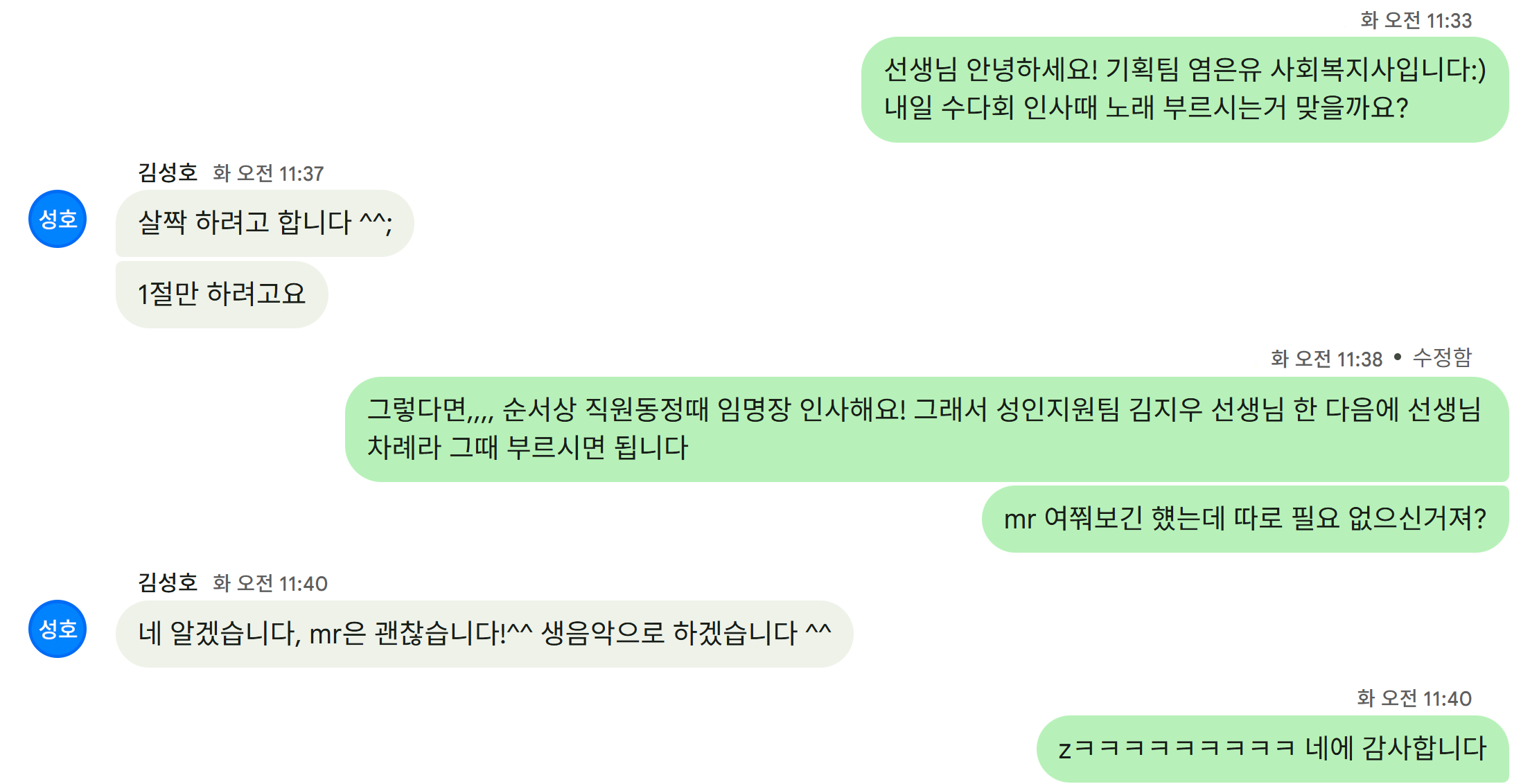Click the message '살짝 하려고 합니다 ^^;'

coord(265,223)
